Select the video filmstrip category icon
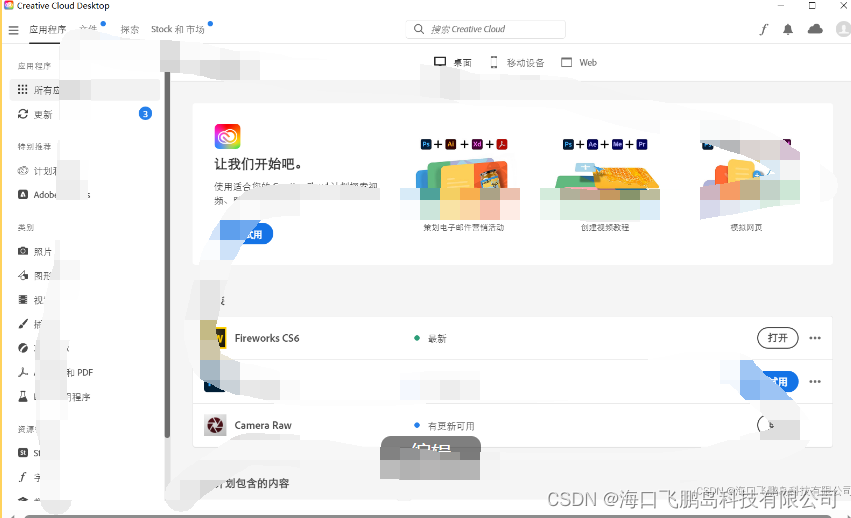The height and width of the screenshot is (518, 851). click(23, 299)
